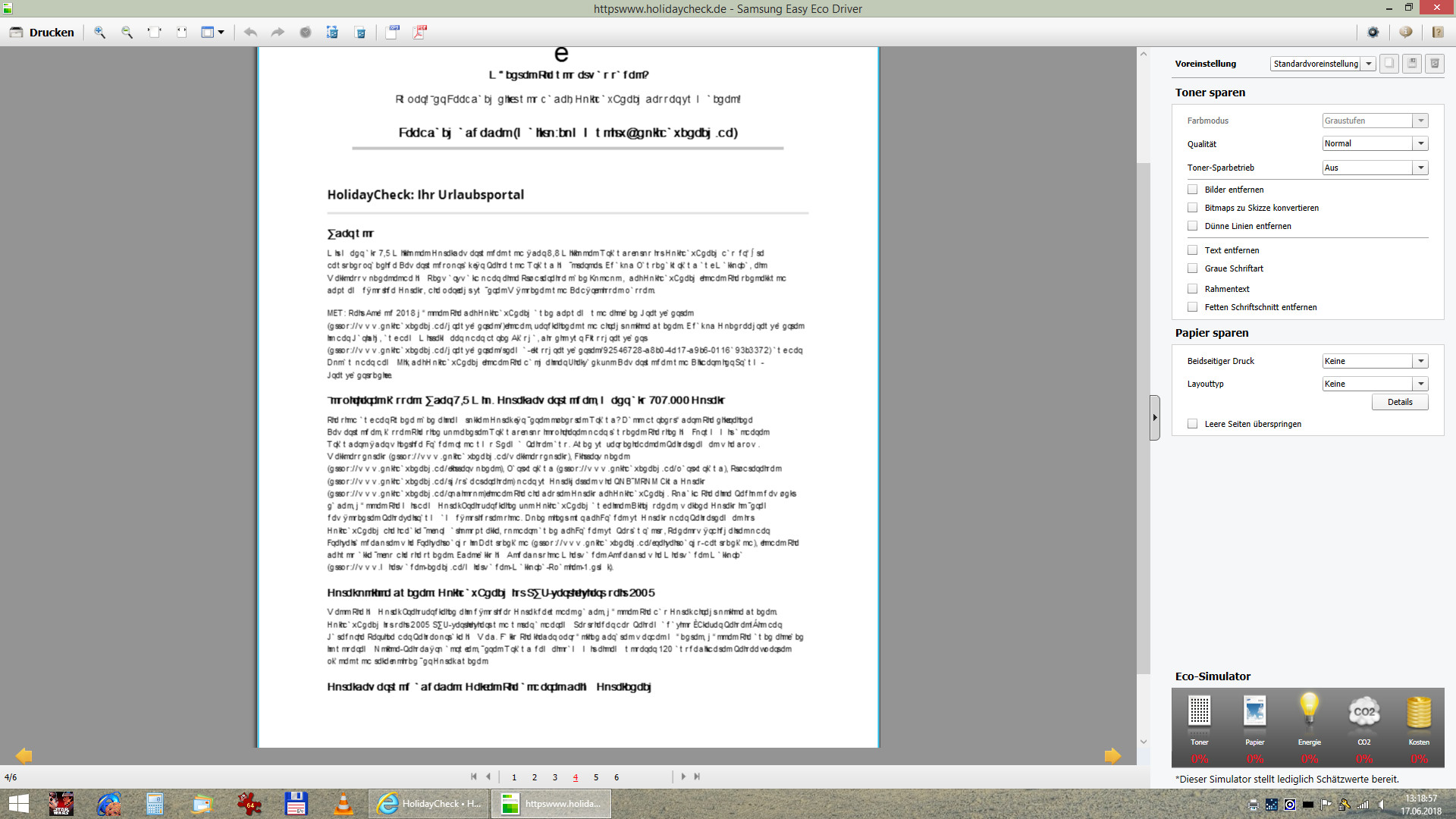
Task: Click the save as XPS icon
Action: (392, 32)
